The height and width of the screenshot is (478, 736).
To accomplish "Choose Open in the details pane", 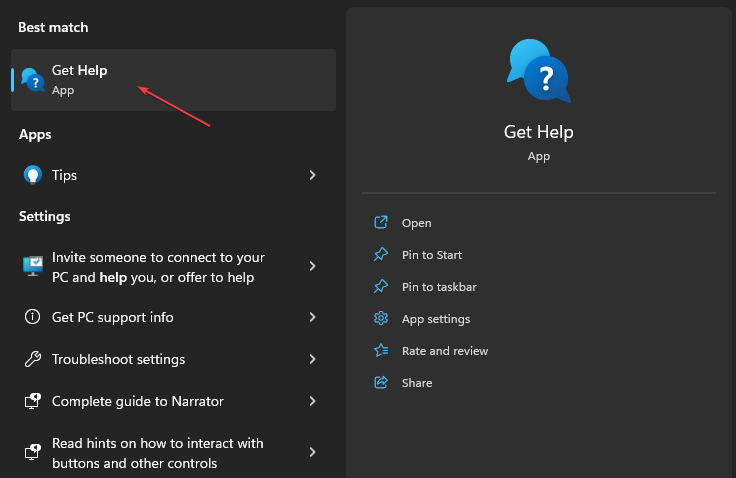I will coord(416,223).
